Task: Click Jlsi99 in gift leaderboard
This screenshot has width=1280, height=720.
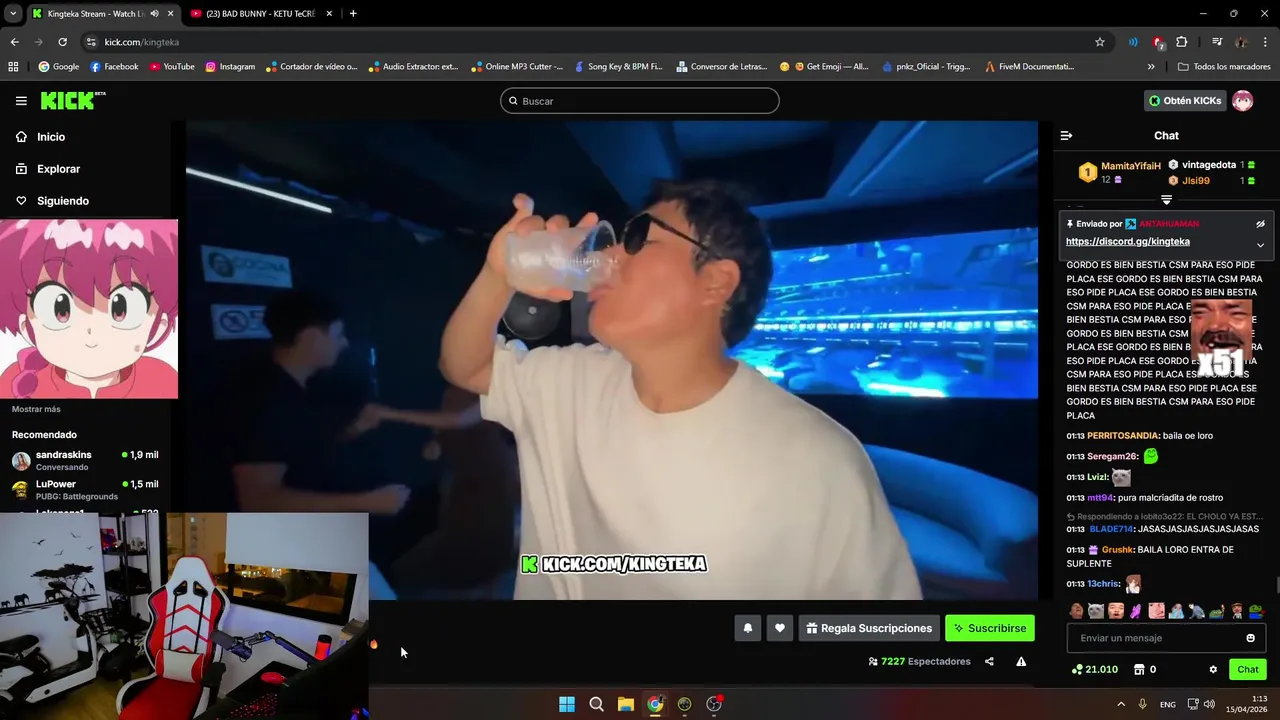Action: pos(1195,181)
